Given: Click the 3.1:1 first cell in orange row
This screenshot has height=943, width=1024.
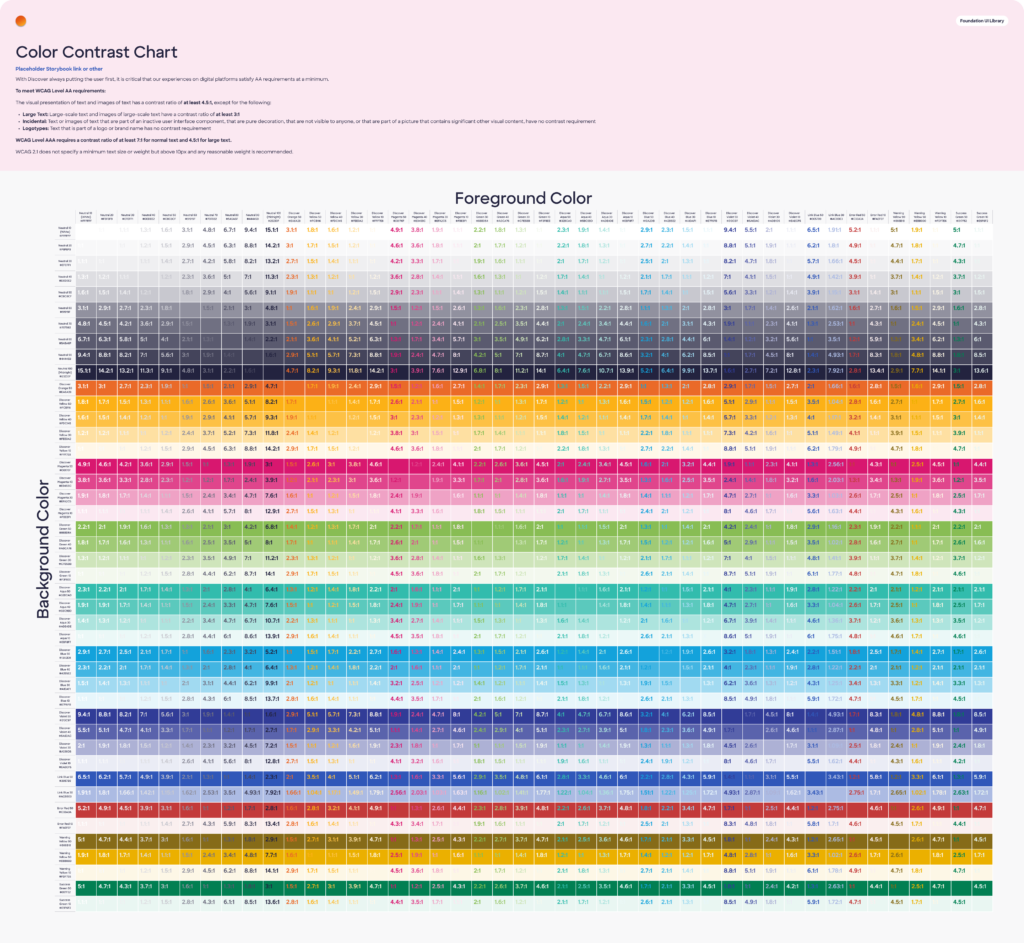Looking at the screenshot, I should [x=85, y=385].
